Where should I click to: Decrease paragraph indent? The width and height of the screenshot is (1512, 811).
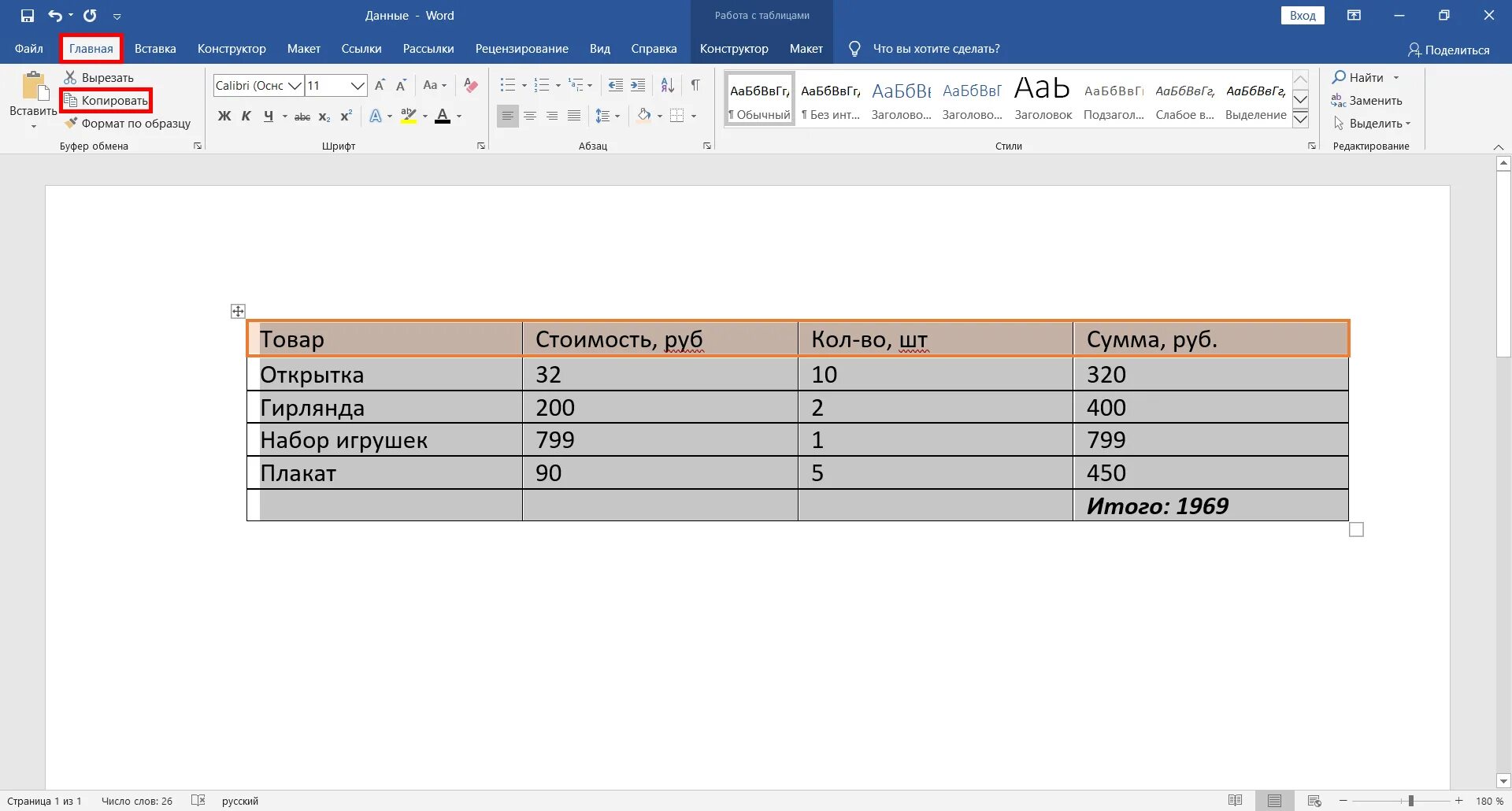616,85
